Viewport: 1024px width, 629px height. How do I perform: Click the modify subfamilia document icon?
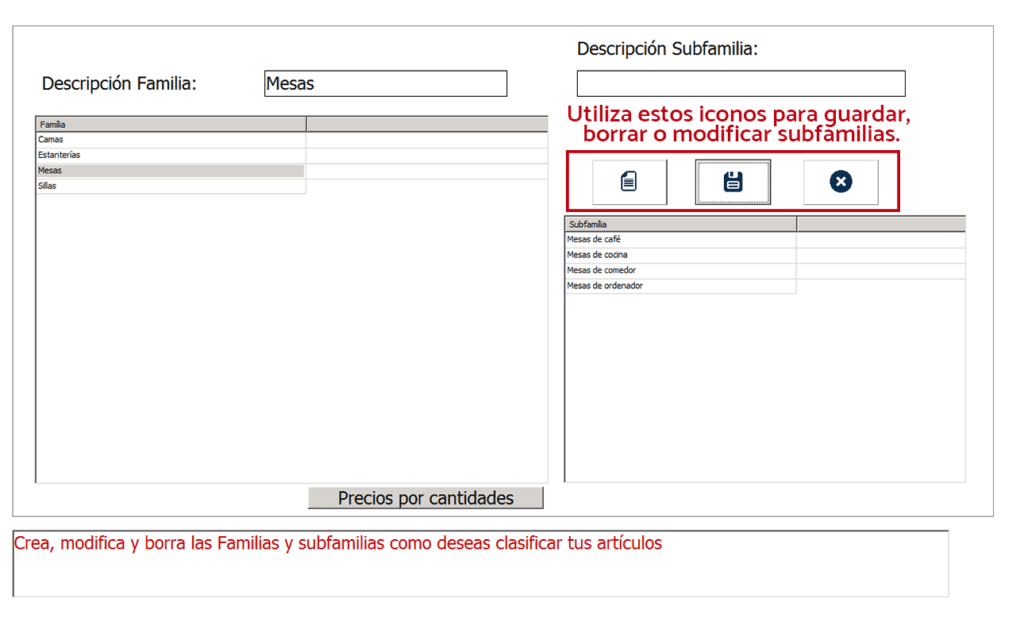[629, 182]
